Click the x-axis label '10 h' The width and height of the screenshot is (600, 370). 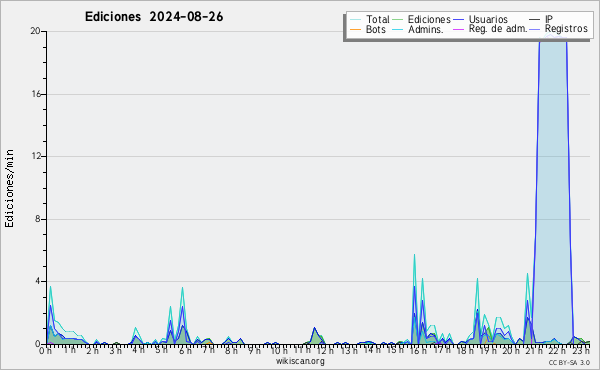pyautogui.click(x=279, y=350)
